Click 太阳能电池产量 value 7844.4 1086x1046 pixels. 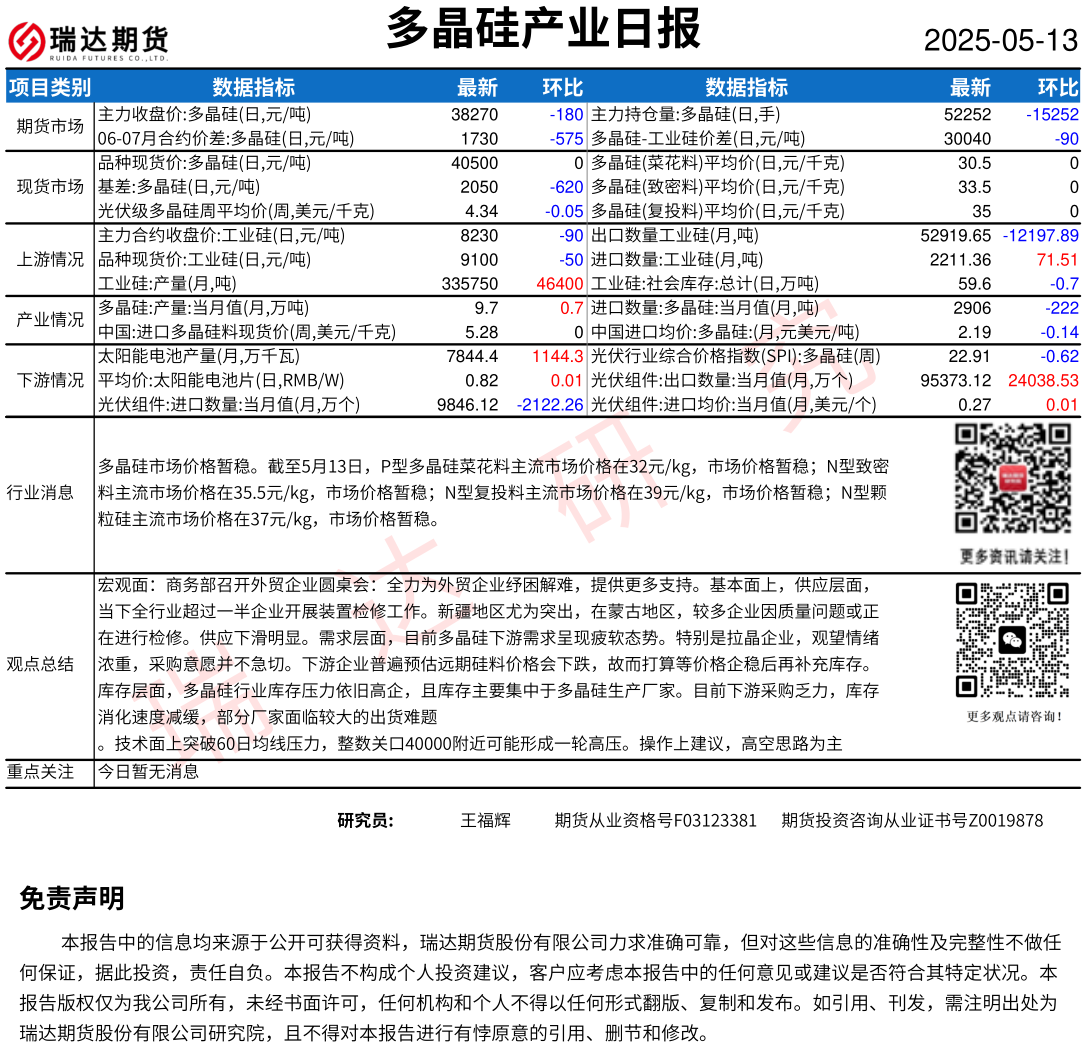click(472, 357)
